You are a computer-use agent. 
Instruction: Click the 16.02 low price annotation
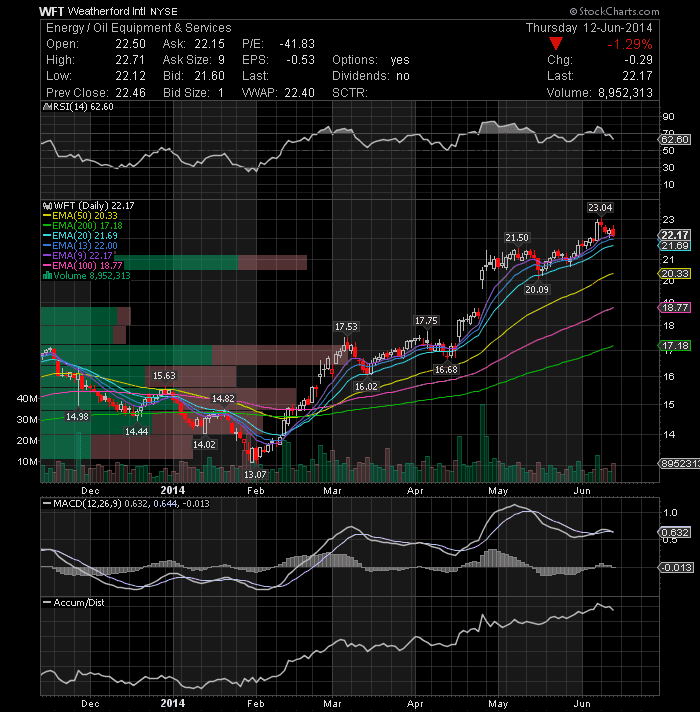point(366,386)
